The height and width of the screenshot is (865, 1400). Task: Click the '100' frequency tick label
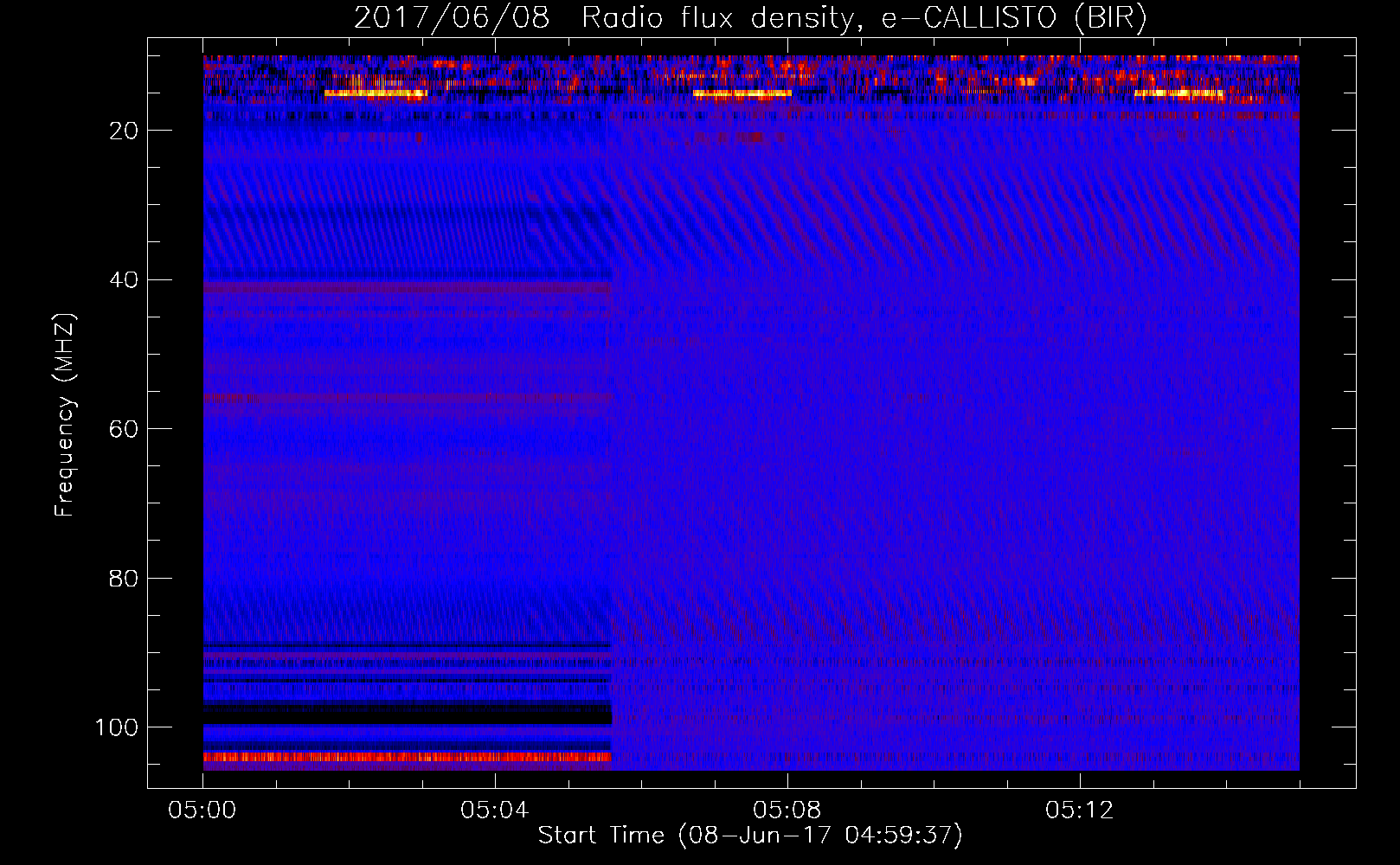[x=117, y=727]
